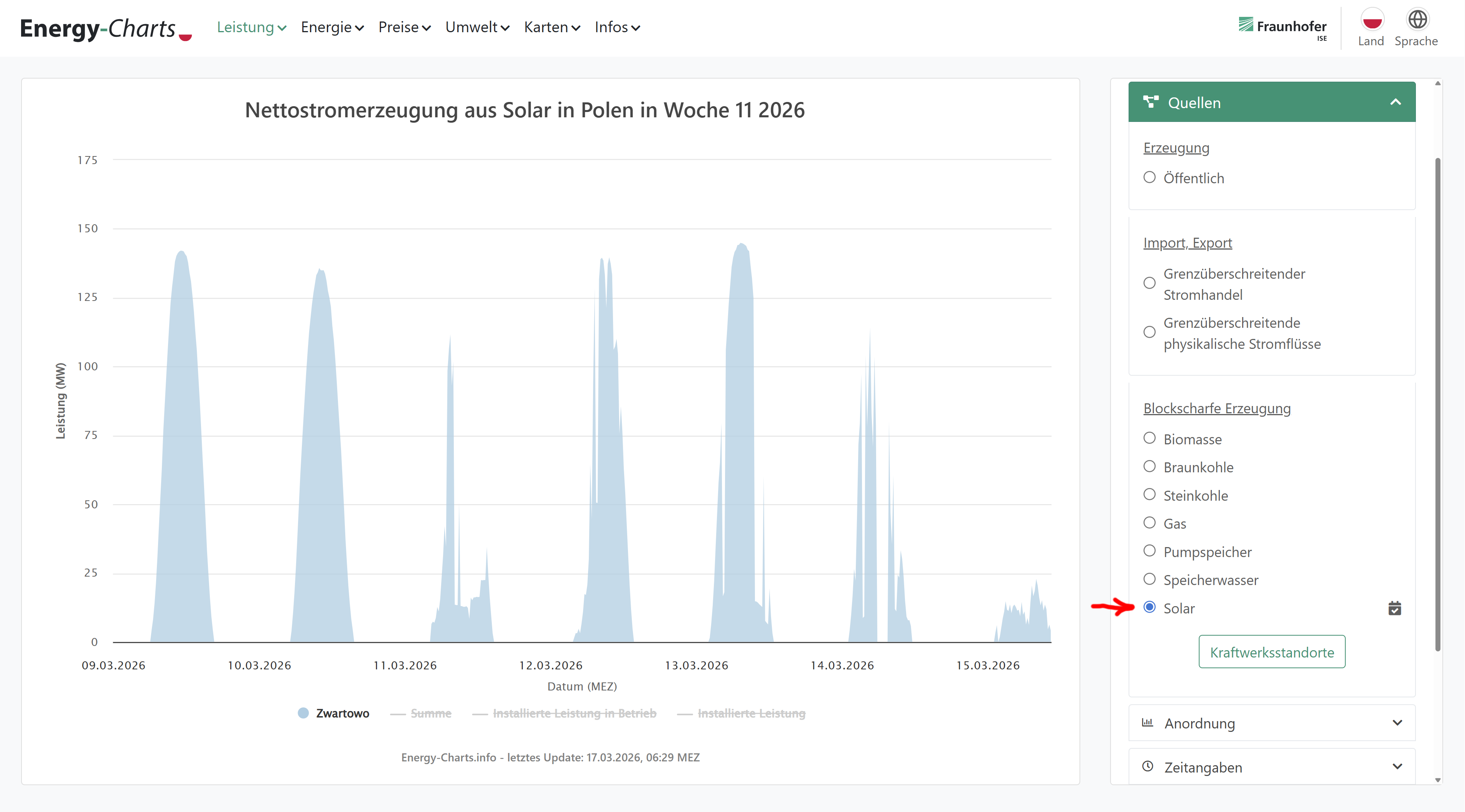Select the Braunkohle radio option

[1149, 467]
